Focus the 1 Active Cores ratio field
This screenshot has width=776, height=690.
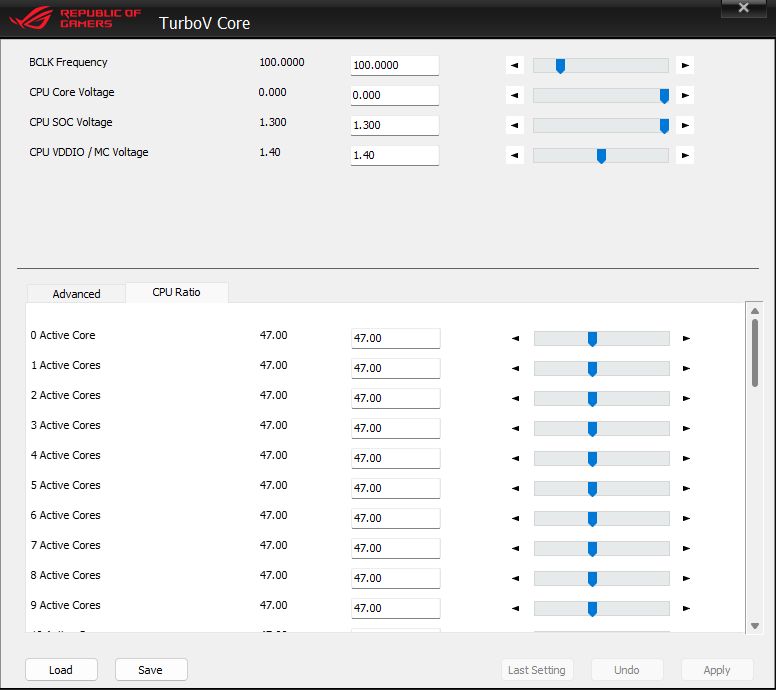[x=395, y=369]
